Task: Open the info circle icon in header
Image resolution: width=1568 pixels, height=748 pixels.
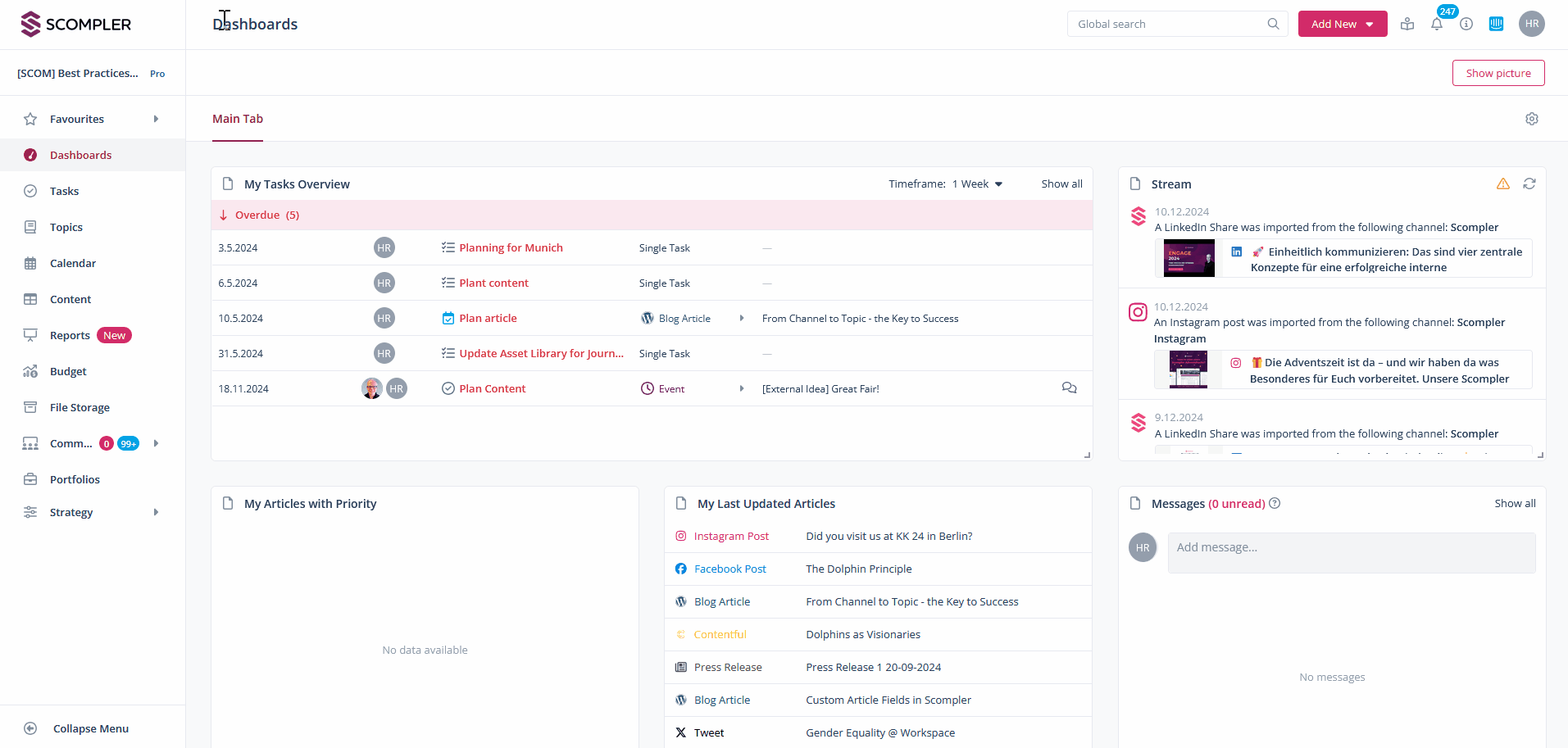Action: [x=1466, y=25]
